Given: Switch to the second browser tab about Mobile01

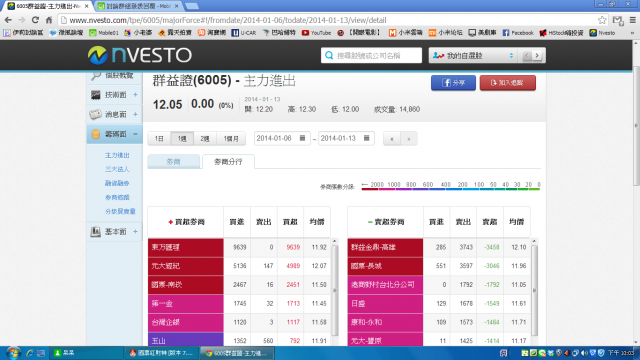Looking at the screenshot, I should [138, 6].
